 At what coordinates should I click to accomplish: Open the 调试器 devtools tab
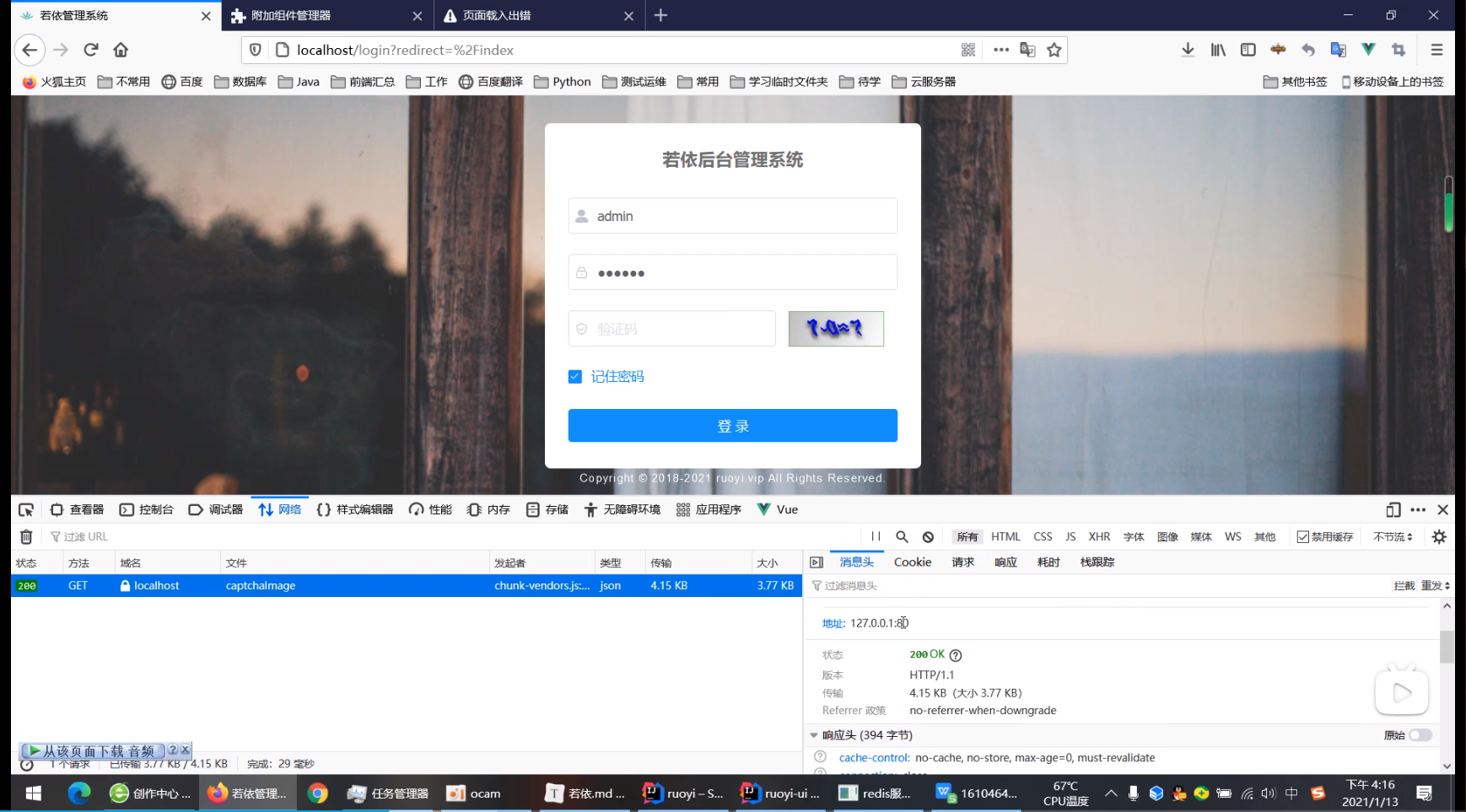pyautogui.click(x=216, y=509)
